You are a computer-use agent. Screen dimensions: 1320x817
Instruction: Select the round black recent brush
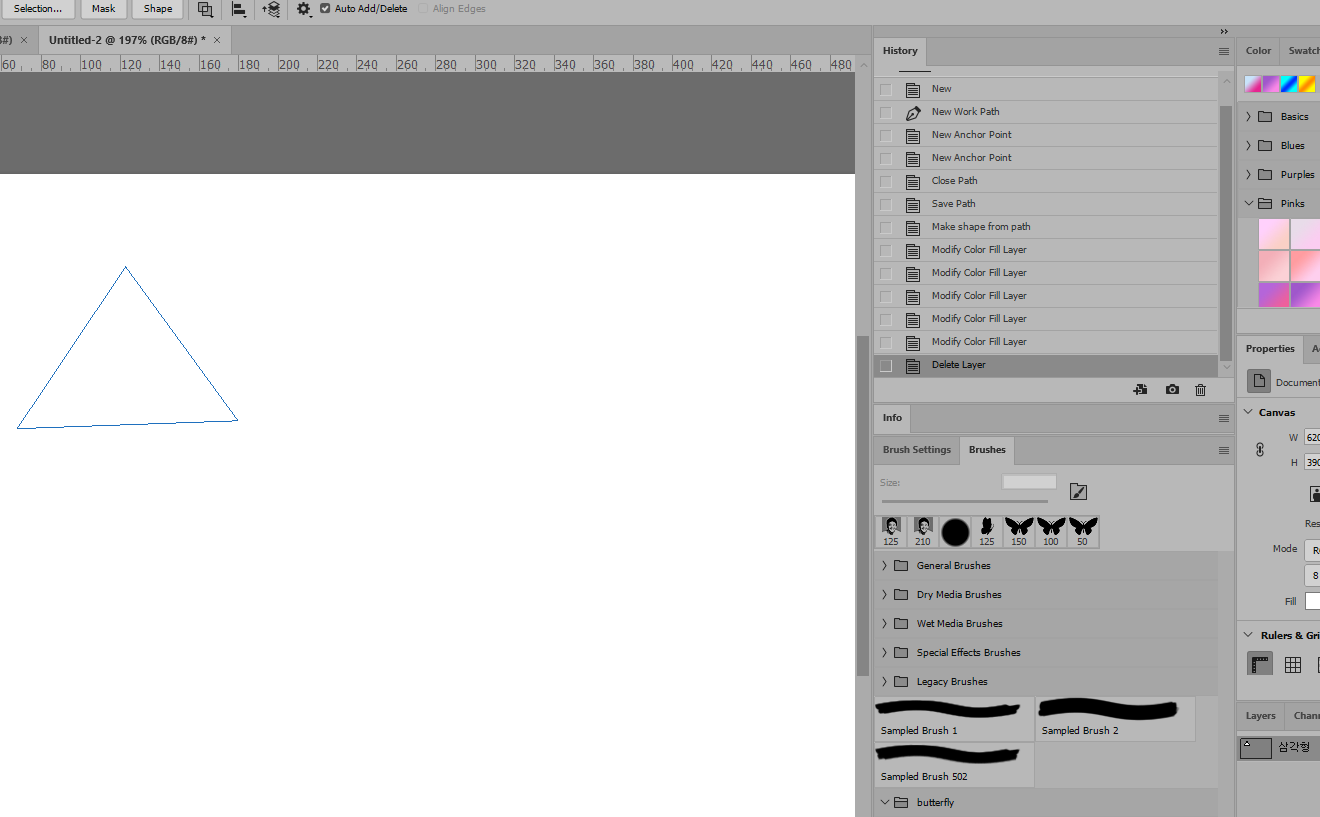(955, 532)
